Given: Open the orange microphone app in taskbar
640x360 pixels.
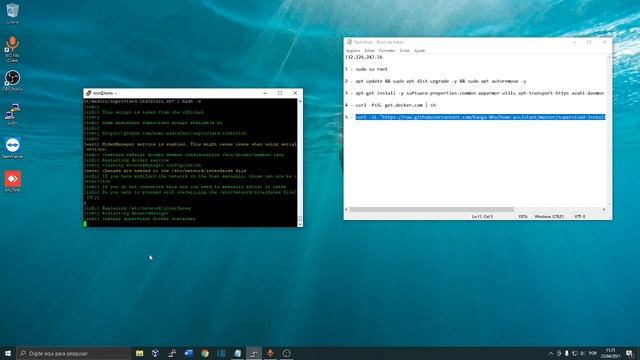Looking at the screenshot, I should coord(270,353).
